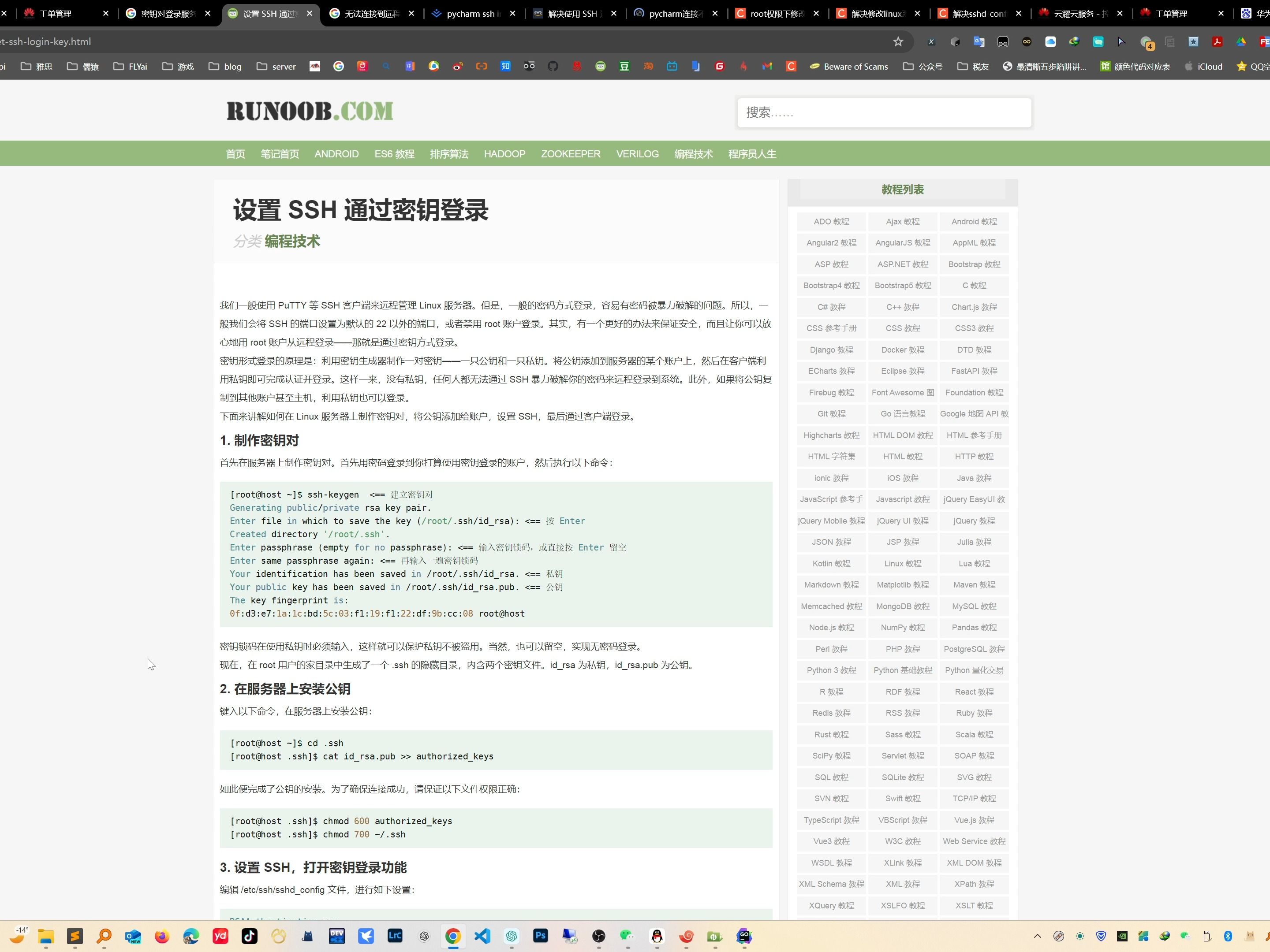
Task: Open the Taobao bookmark icon
Action: pos(648,67)
